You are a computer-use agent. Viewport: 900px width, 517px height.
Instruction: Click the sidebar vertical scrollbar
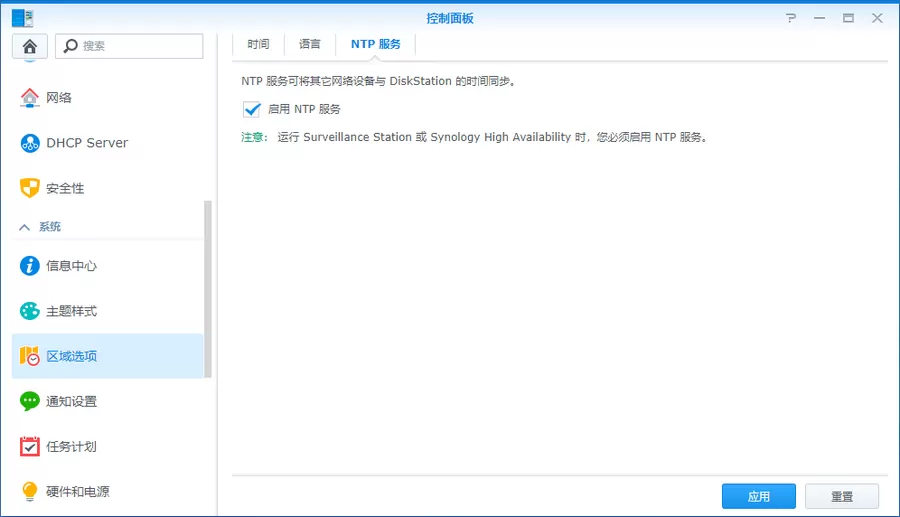point(208,289)
